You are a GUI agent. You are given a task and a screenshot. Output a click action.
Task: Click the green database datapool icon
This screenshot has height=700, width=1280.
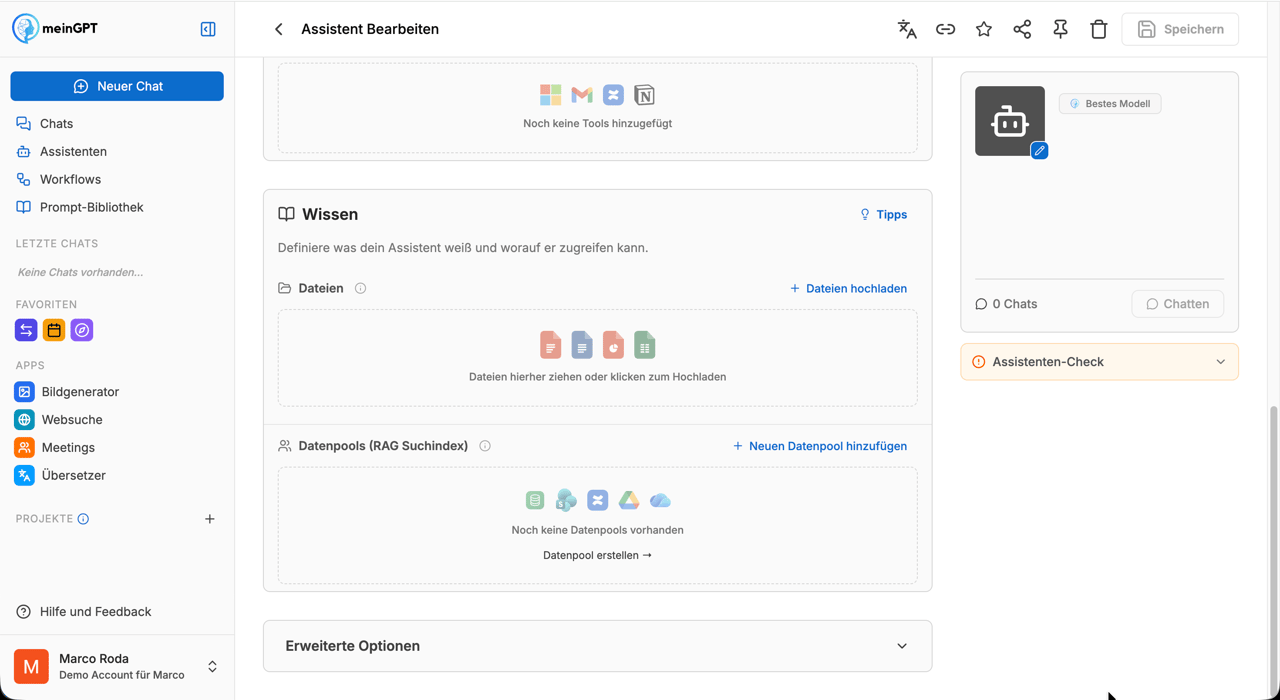click(x=535, y=500)
